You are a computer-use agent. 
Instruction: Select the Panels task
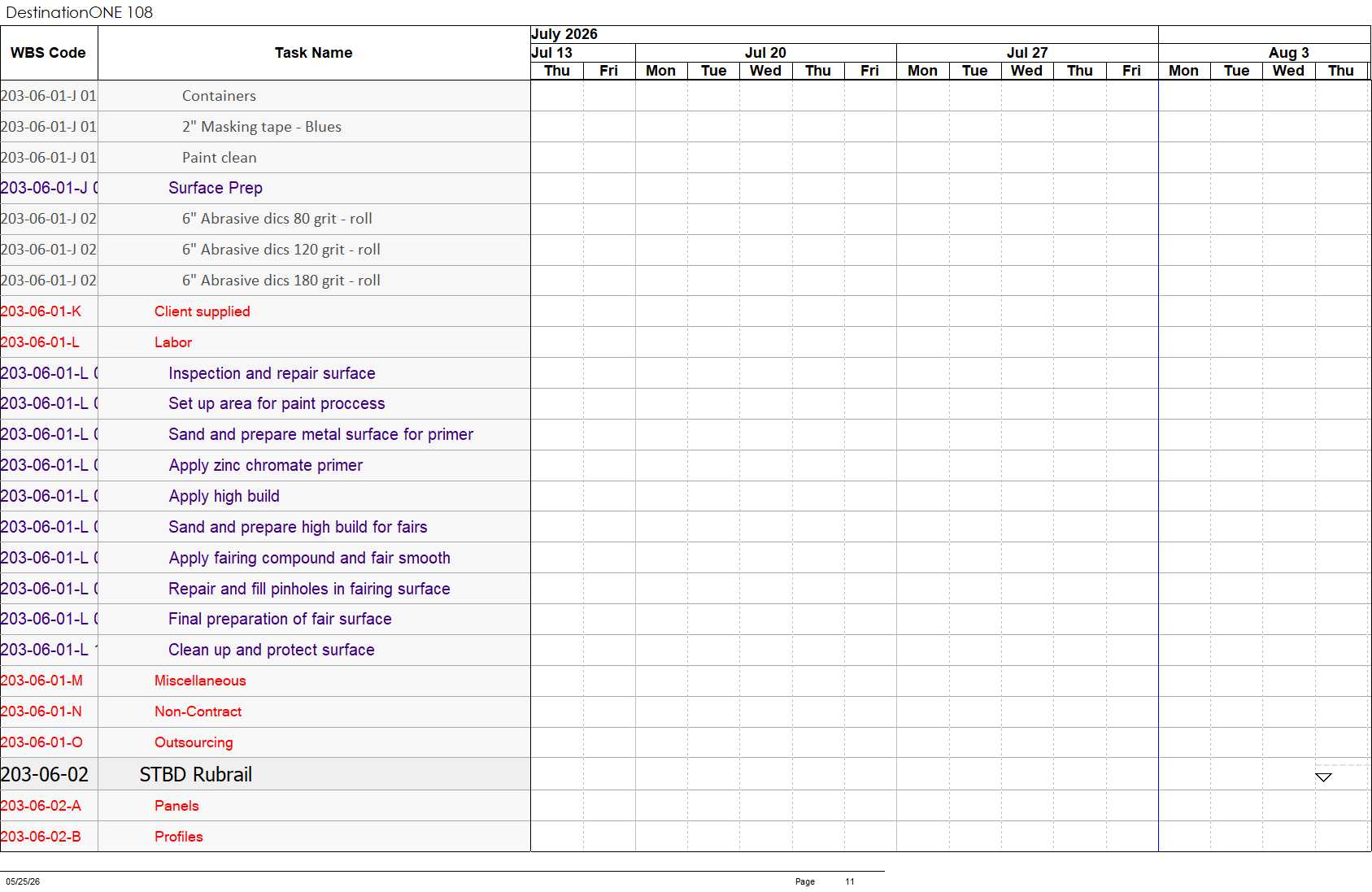click(176, 806)
